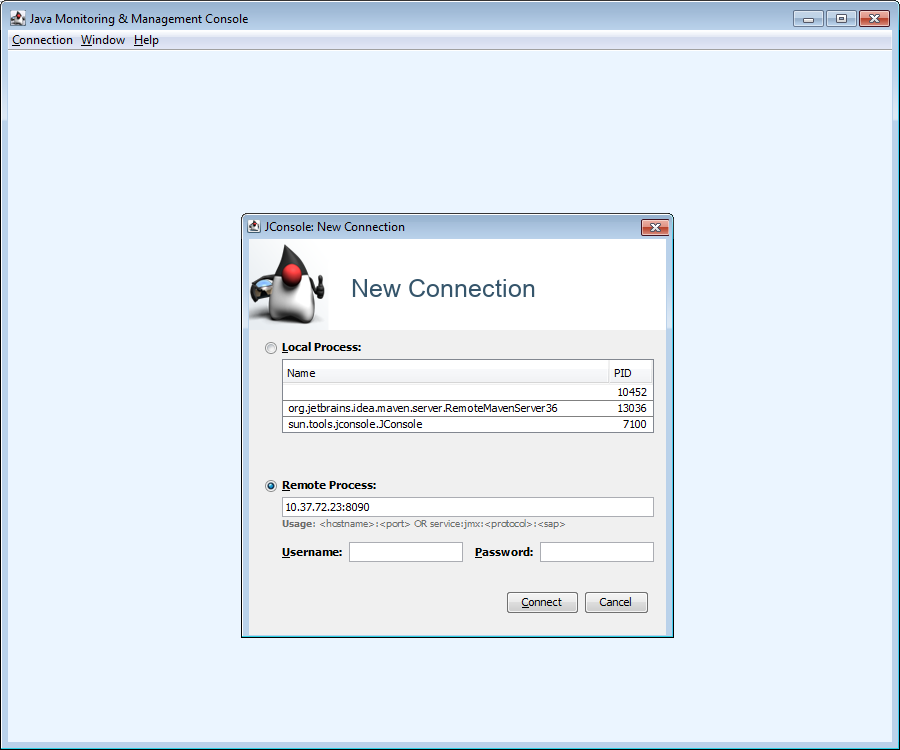This screenshot has width=900, height=750.
Task: Select the Local Process radio button
Action: click(270, 348)
